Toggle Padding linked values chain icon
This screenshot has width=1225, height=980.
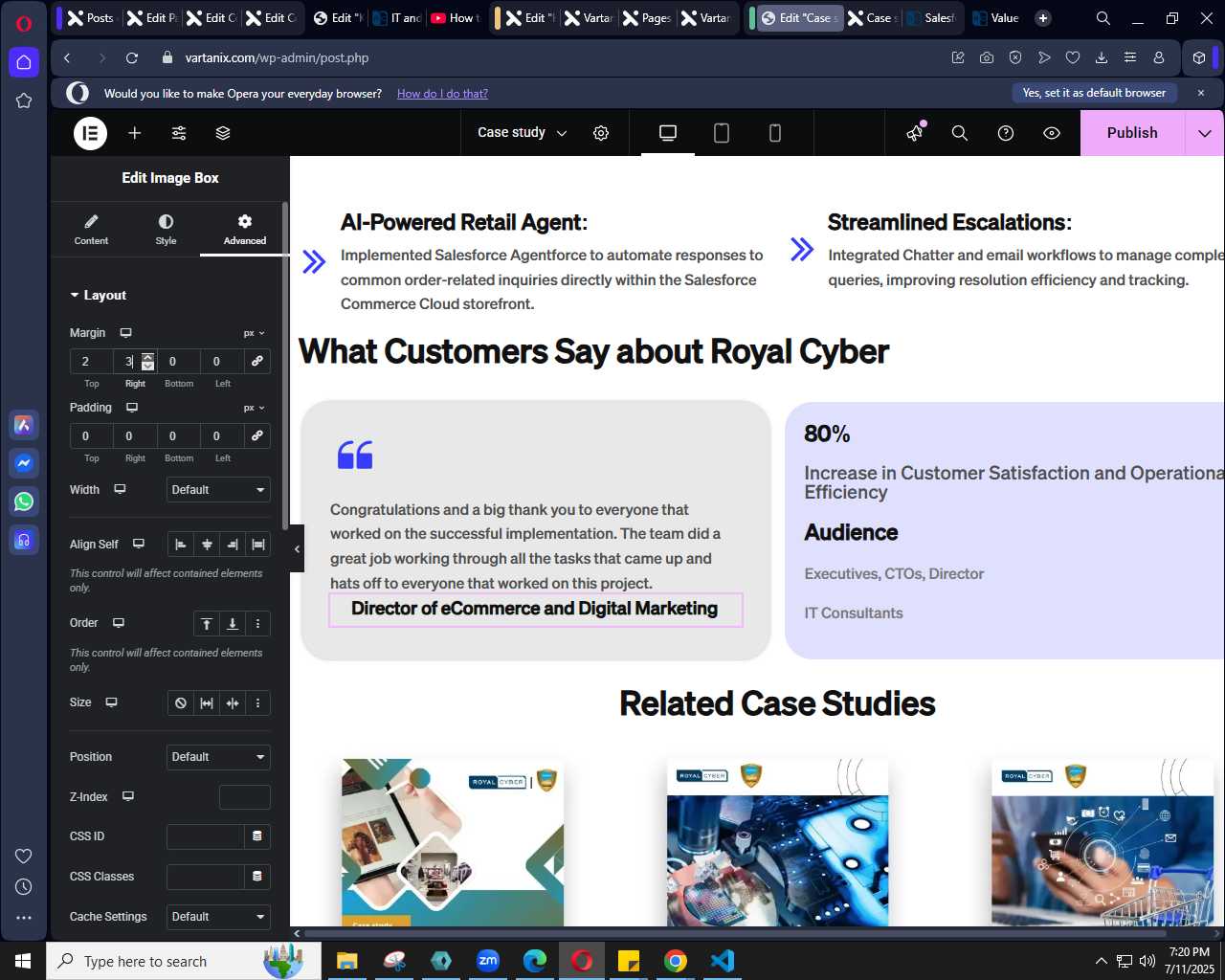[256, 435]
